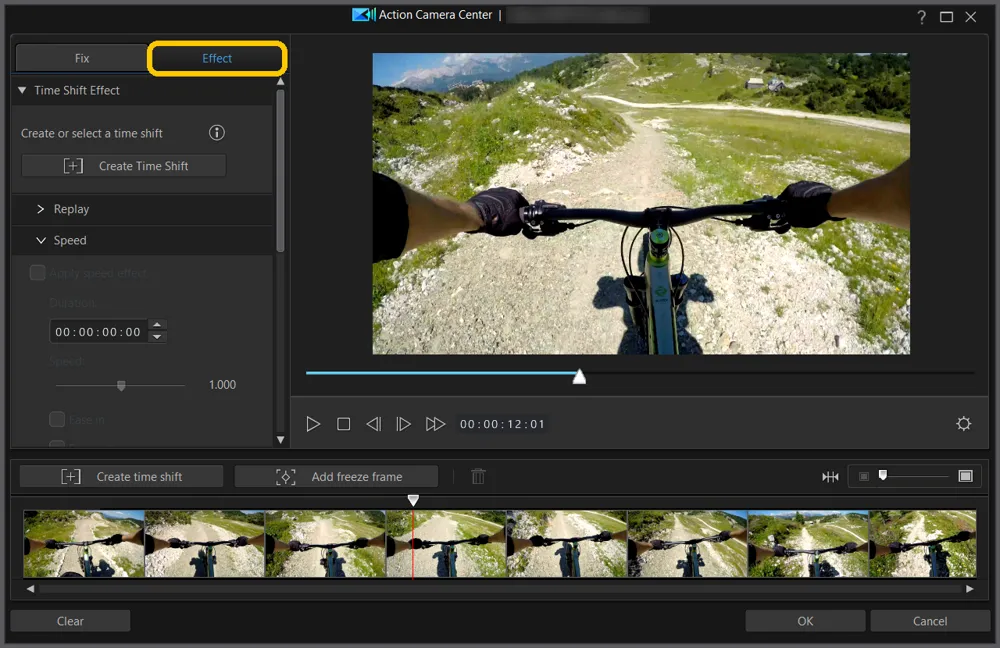Step to the previous frame

374,424
